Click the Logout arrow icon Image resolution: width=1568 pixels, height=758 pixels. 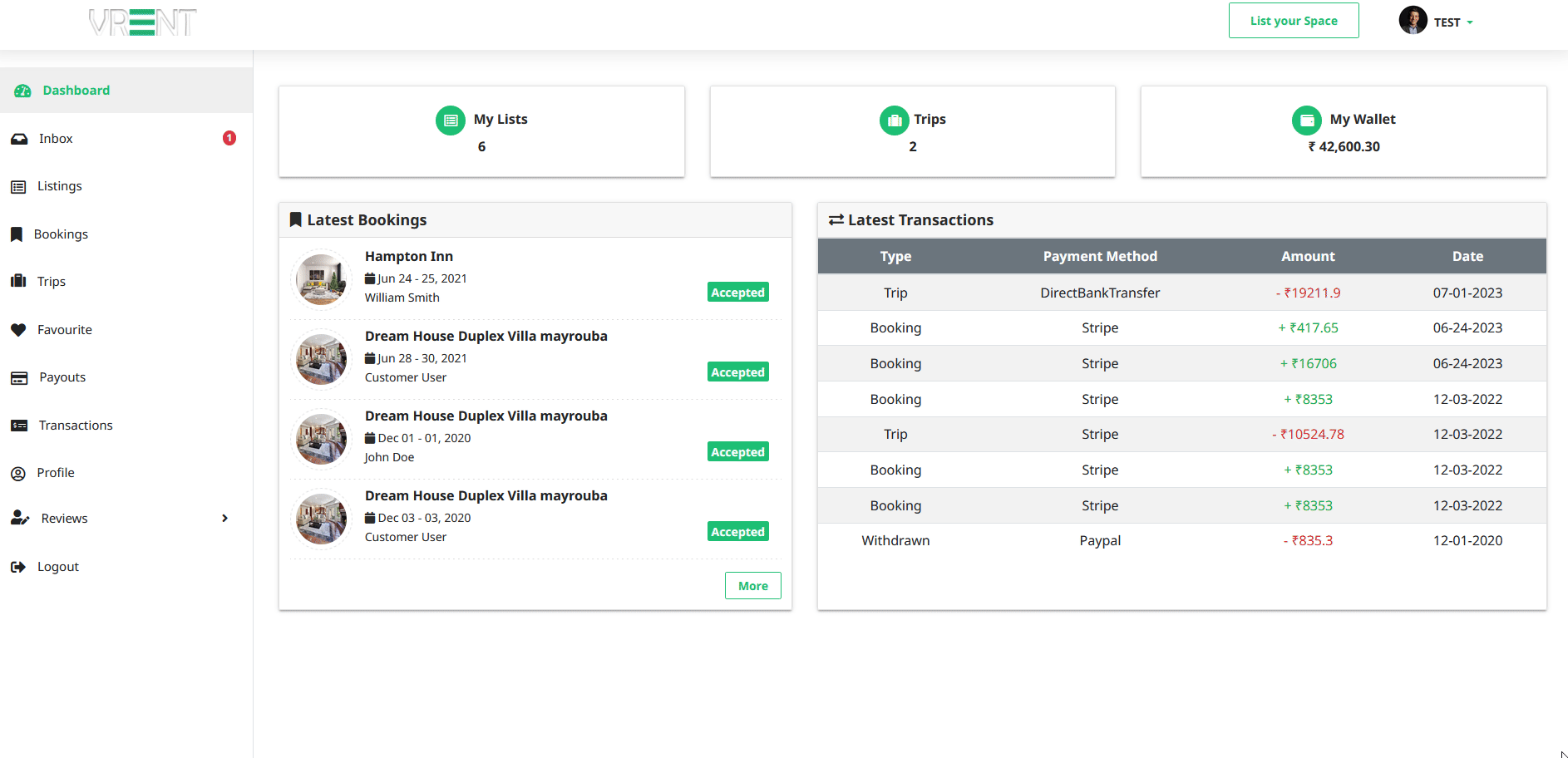(18, 567)
